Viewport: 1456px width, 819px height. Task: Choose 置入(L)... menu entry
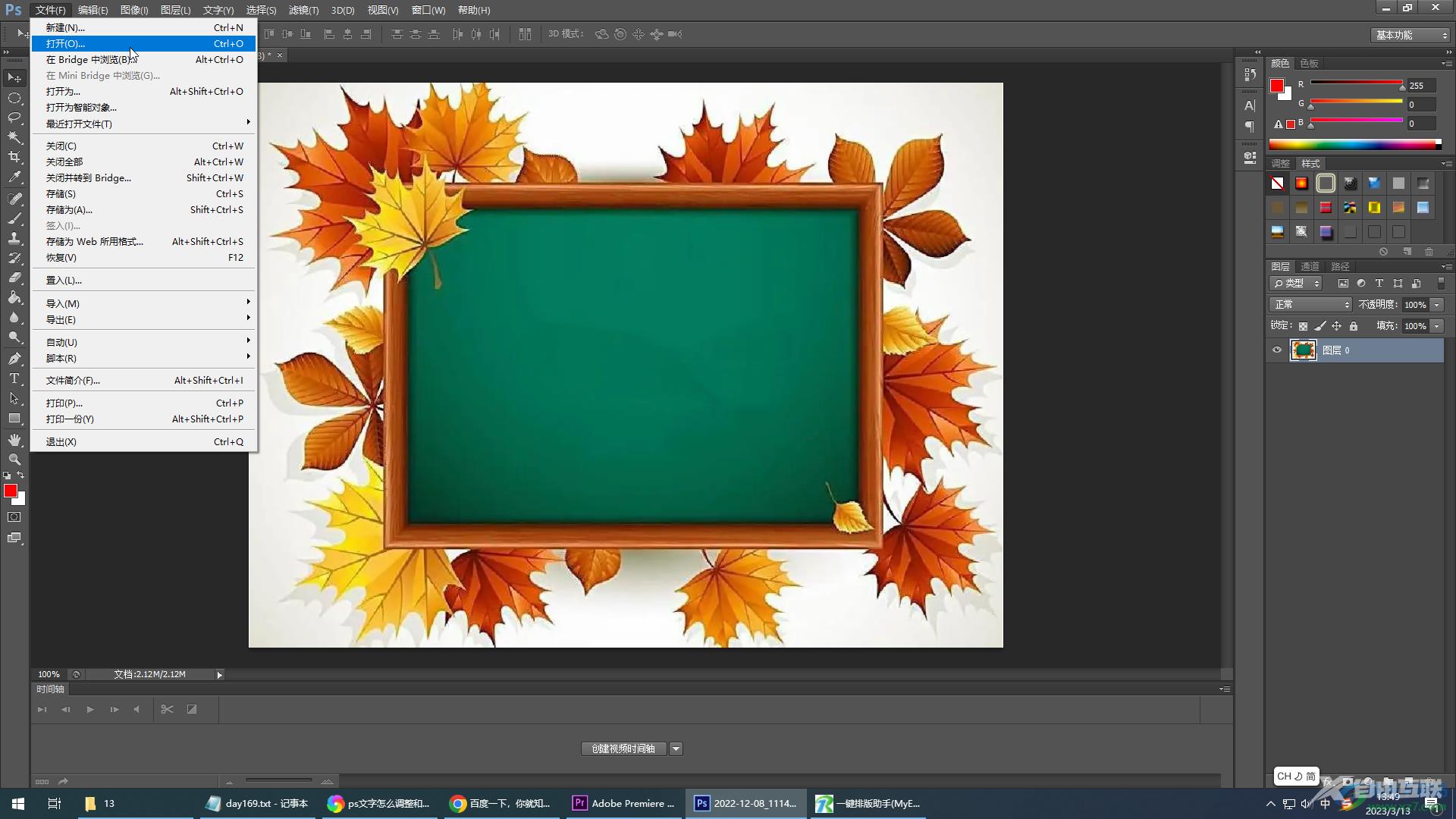[x=144, y=280]
